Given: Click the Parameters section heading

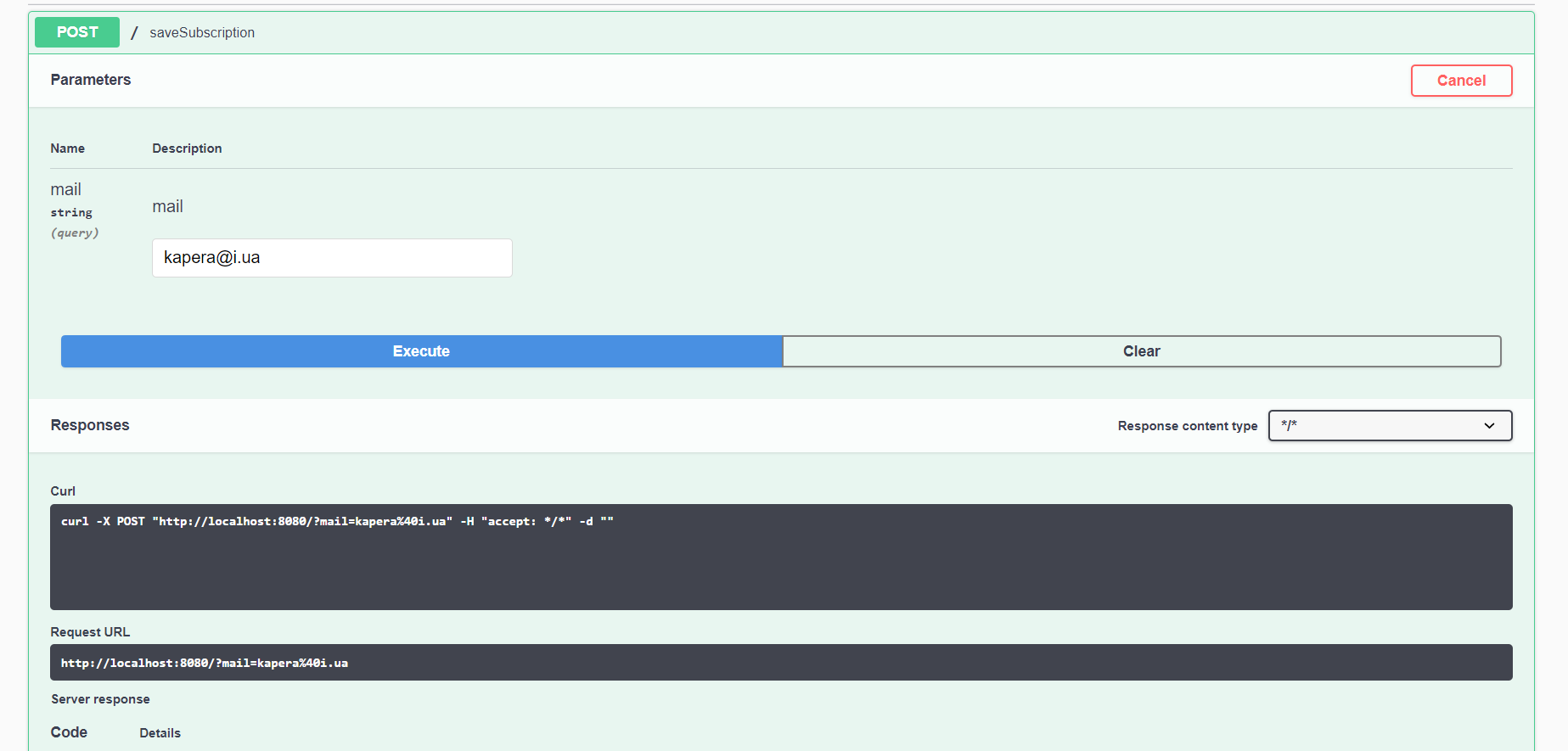Looking at the screenshot, I should [x=91, y=80].
